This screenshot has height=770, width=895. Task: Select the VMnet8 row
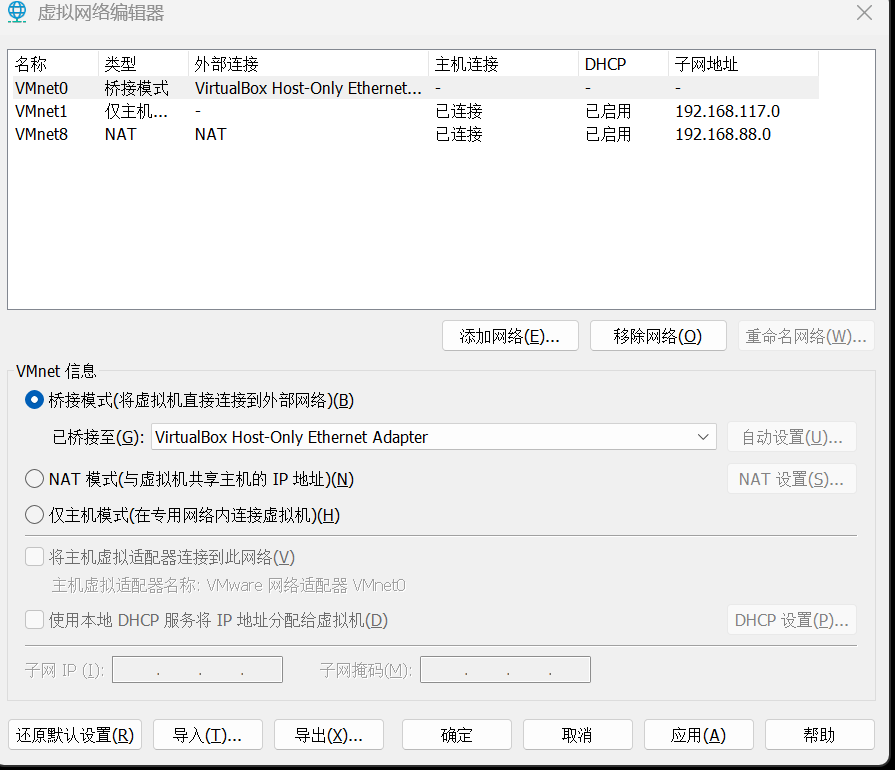(x=416, y=134)
